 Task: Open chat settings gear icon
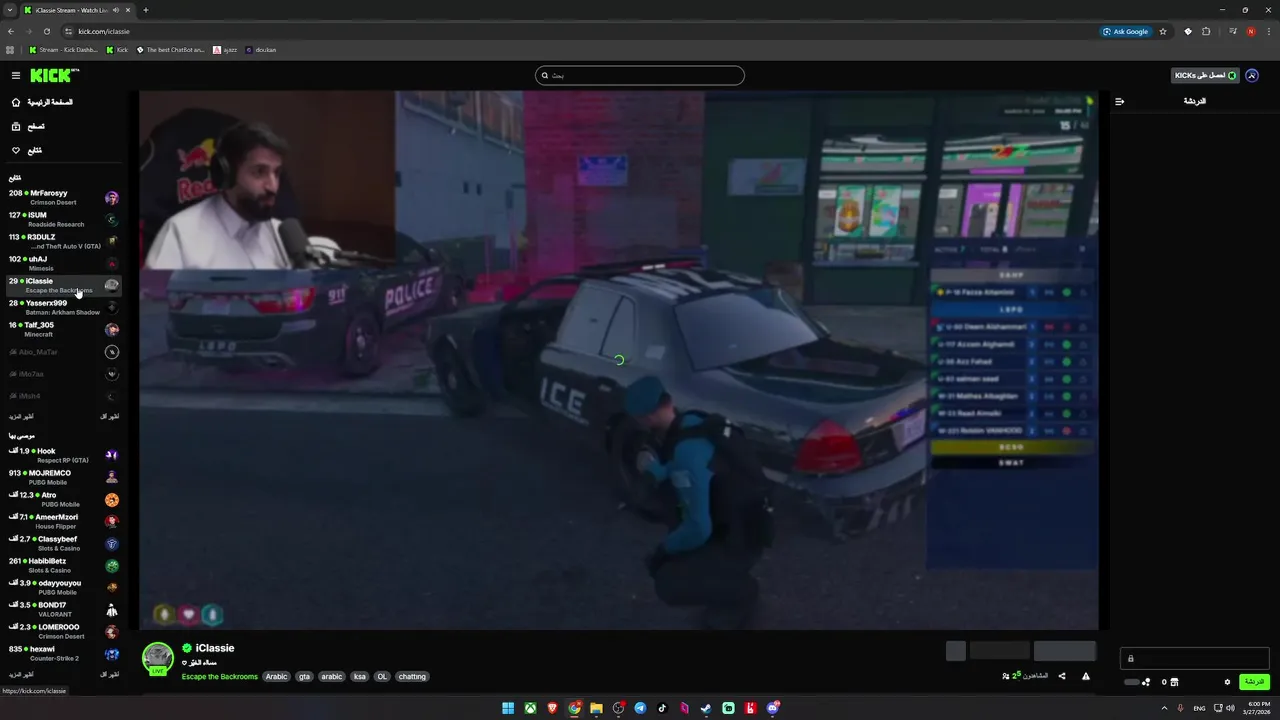point(1228,682)
